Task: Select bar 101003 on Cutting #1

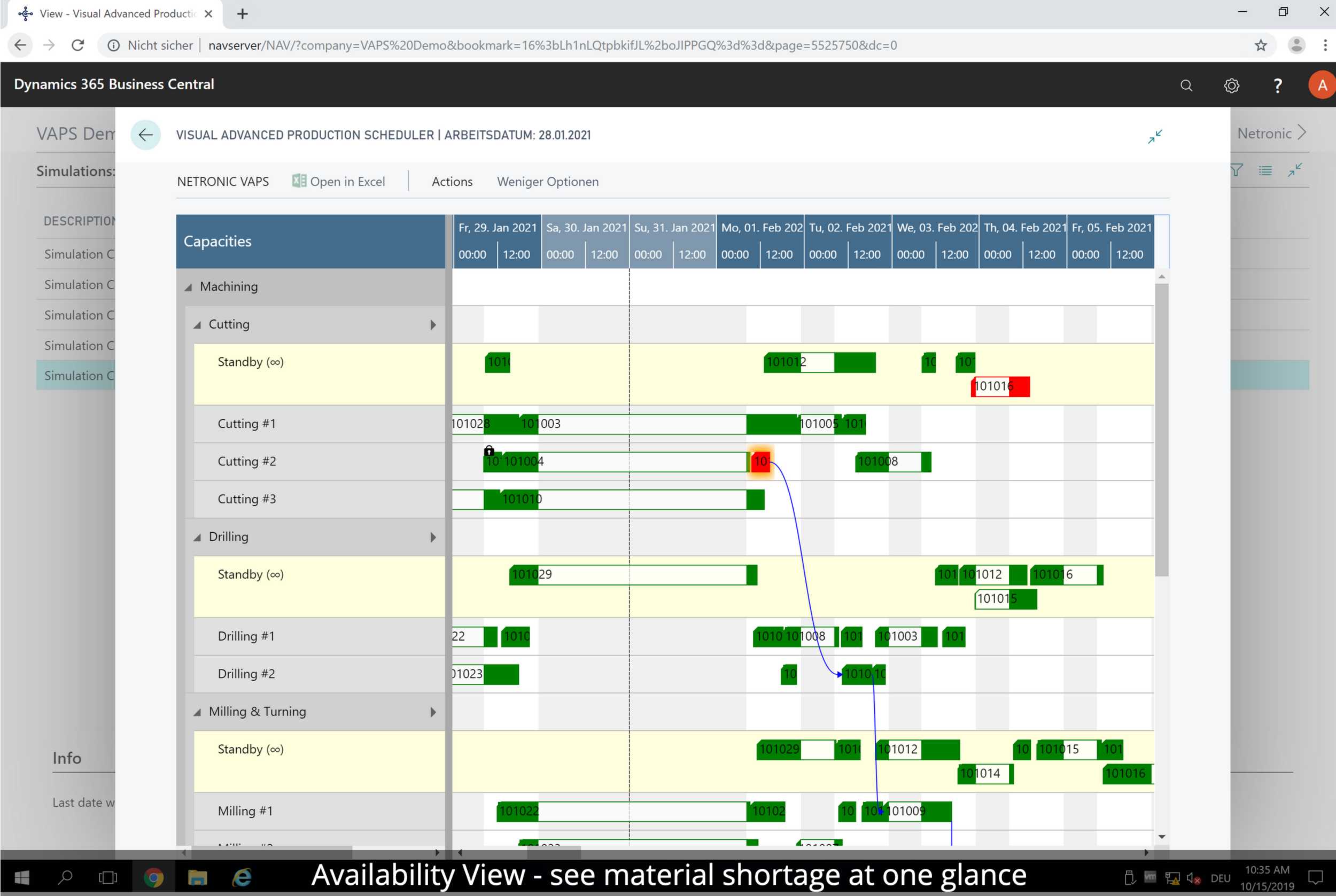Action: (659, 424)
